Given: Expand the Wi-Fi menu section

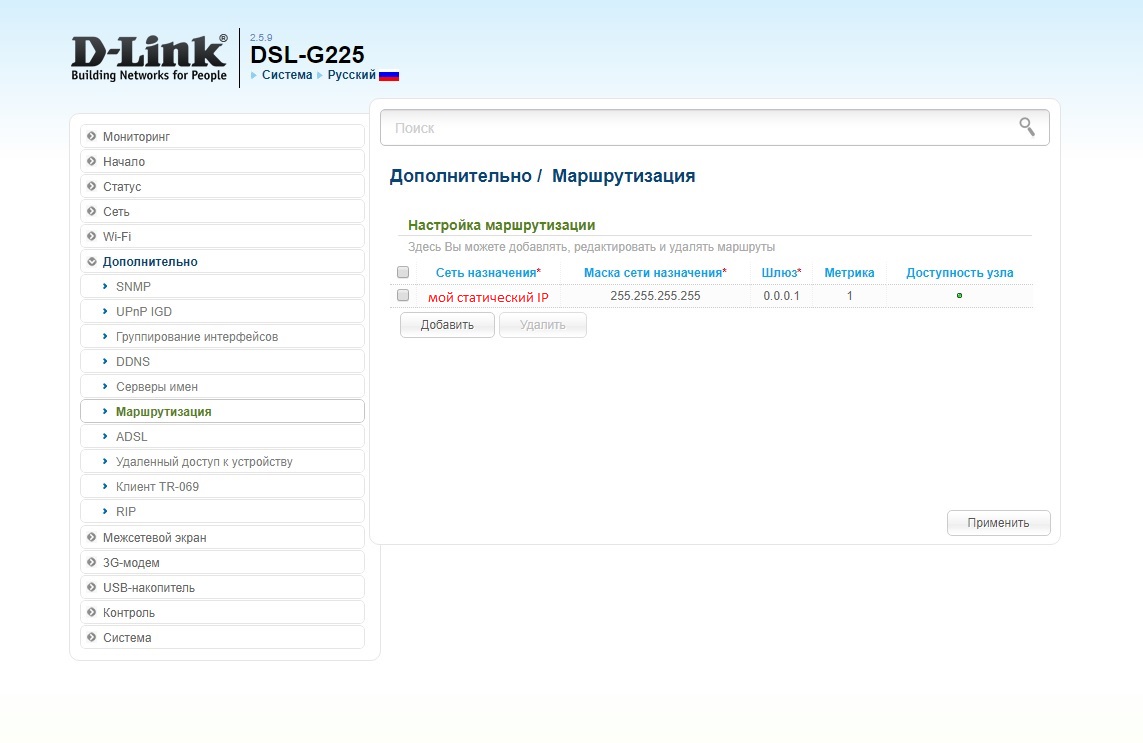Looking at the screenshot, I should 117,237.
